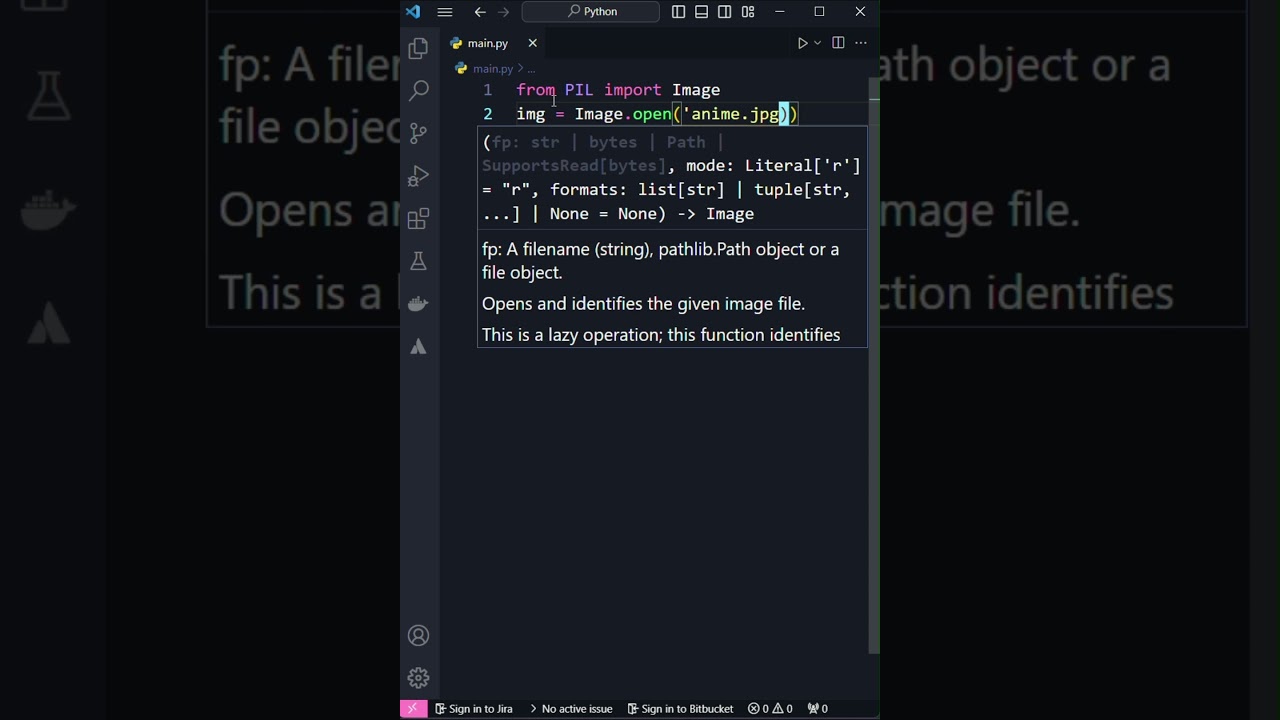Toggle the secondary sidebar visibility

(725, 11)
